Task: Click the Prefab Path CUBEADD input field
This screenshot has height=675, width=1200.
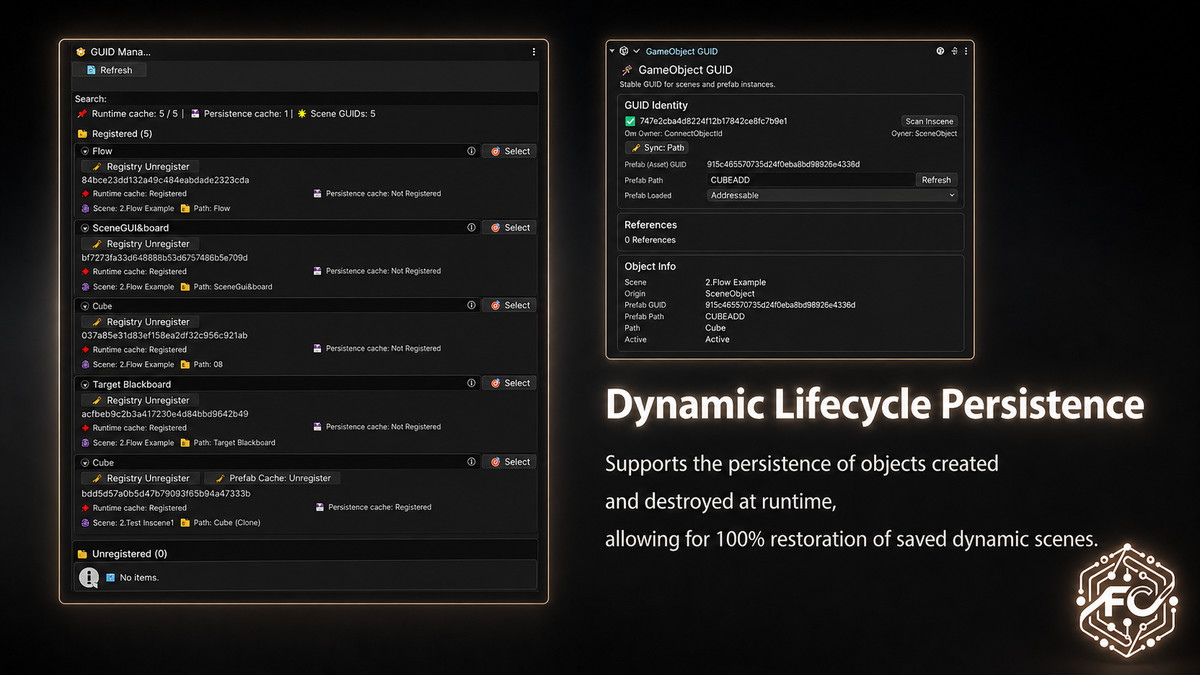Action: [x=811, y=180]
